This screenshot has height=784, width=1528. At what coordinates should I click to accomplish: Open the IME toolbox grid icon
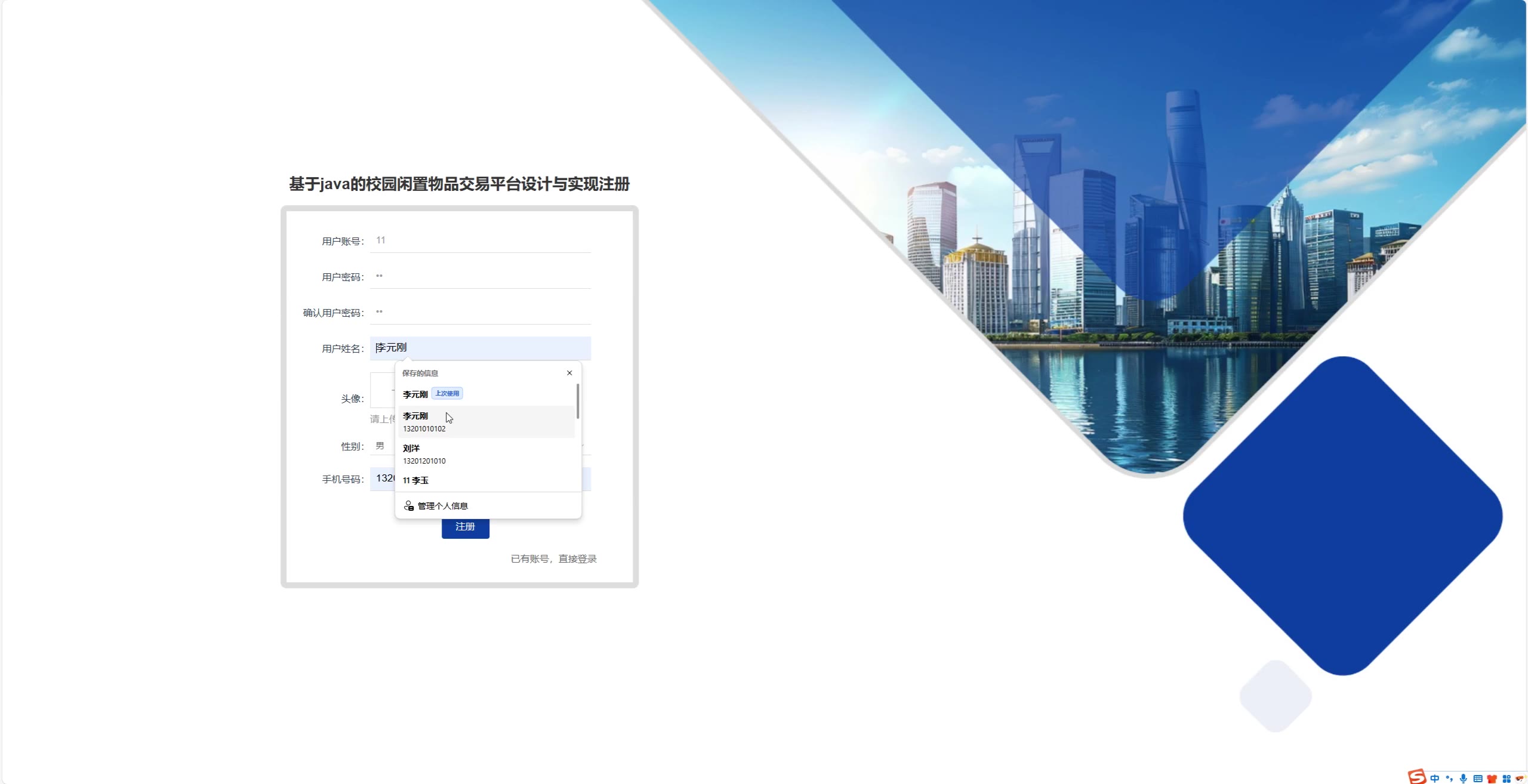tap(1507, 778)
